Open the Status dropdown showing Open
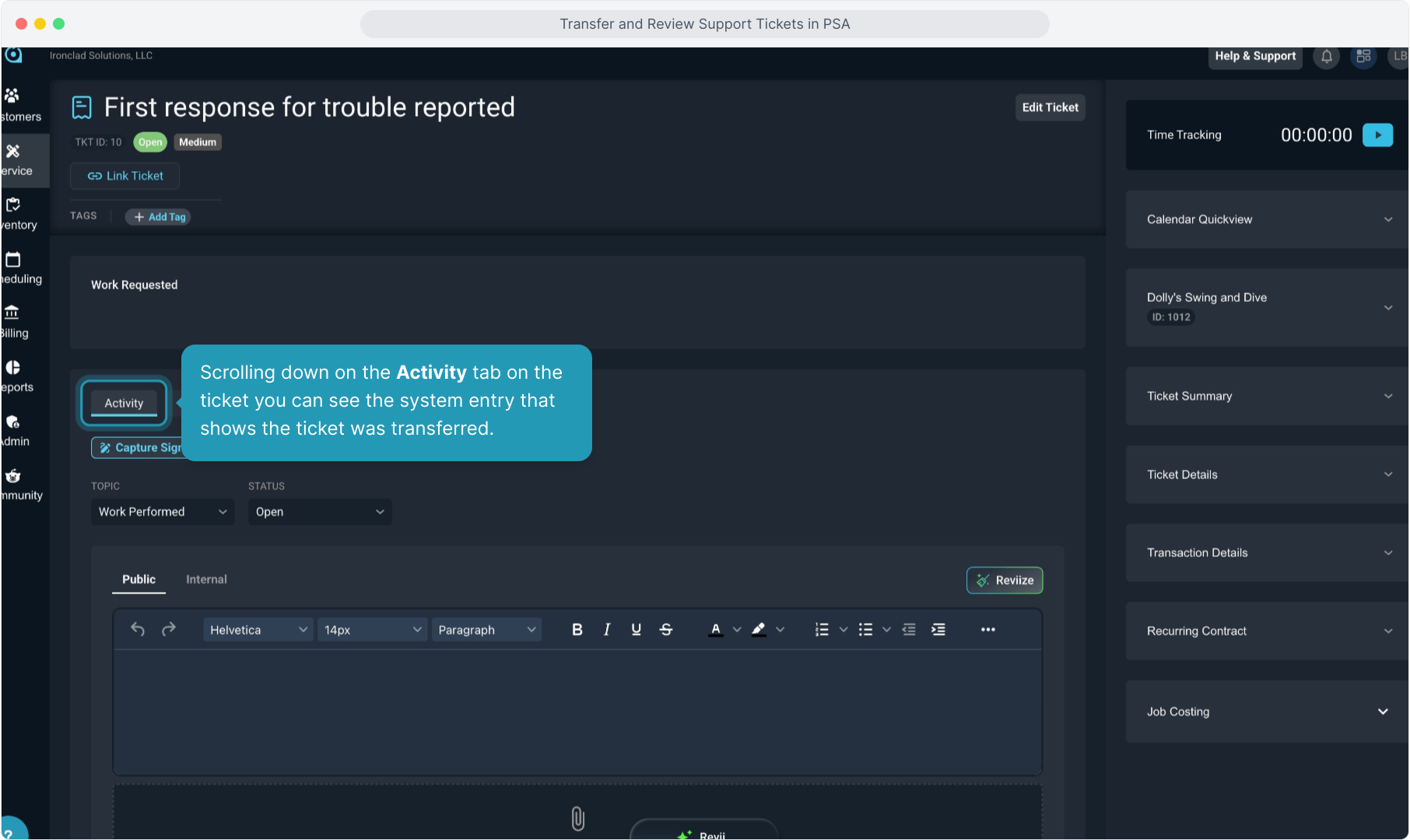 [319, 512]
